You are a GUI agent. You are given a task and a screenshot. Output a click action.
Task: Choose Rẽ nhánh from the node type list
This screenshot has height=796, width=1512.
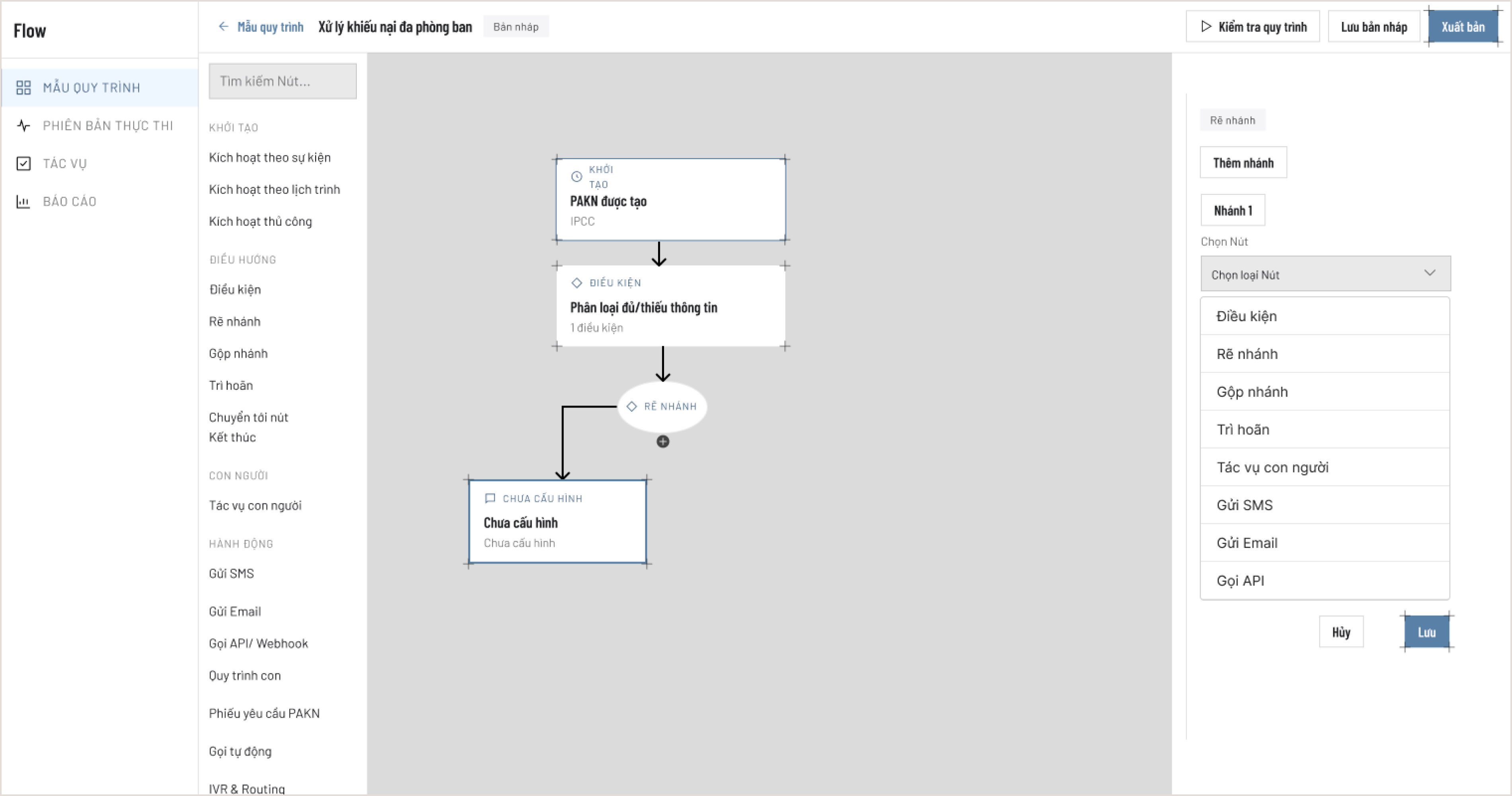(x=1325, y=354)
